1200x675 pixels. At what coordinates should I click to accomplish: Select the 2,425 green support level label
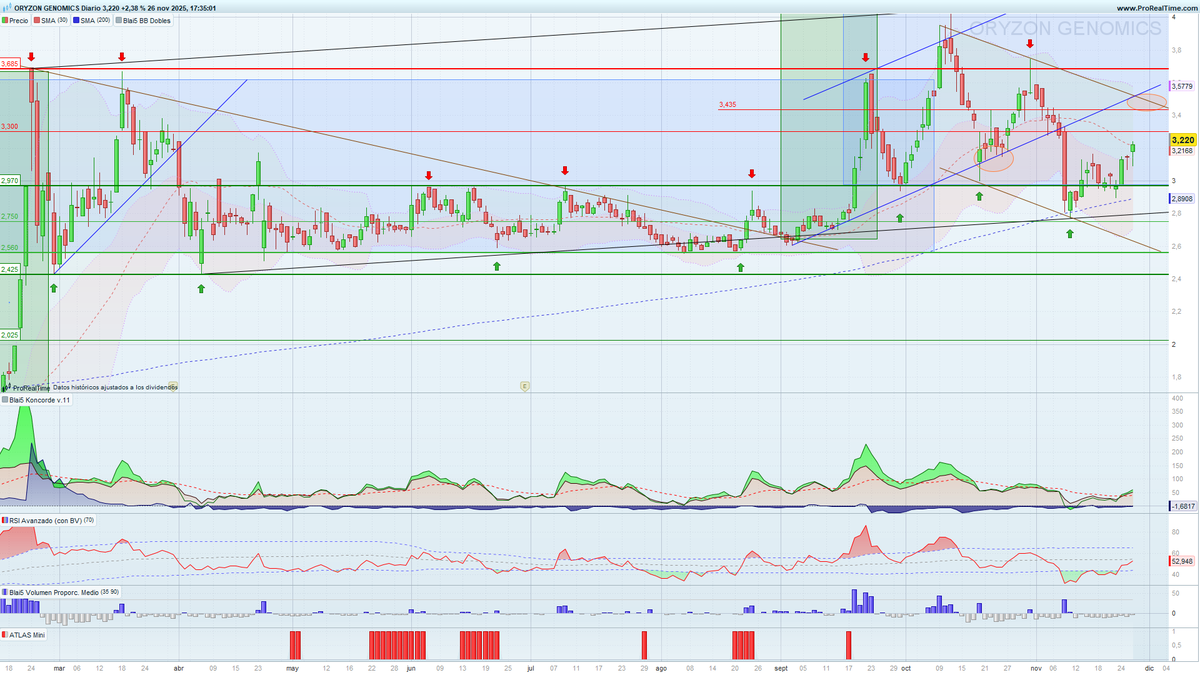10,269
